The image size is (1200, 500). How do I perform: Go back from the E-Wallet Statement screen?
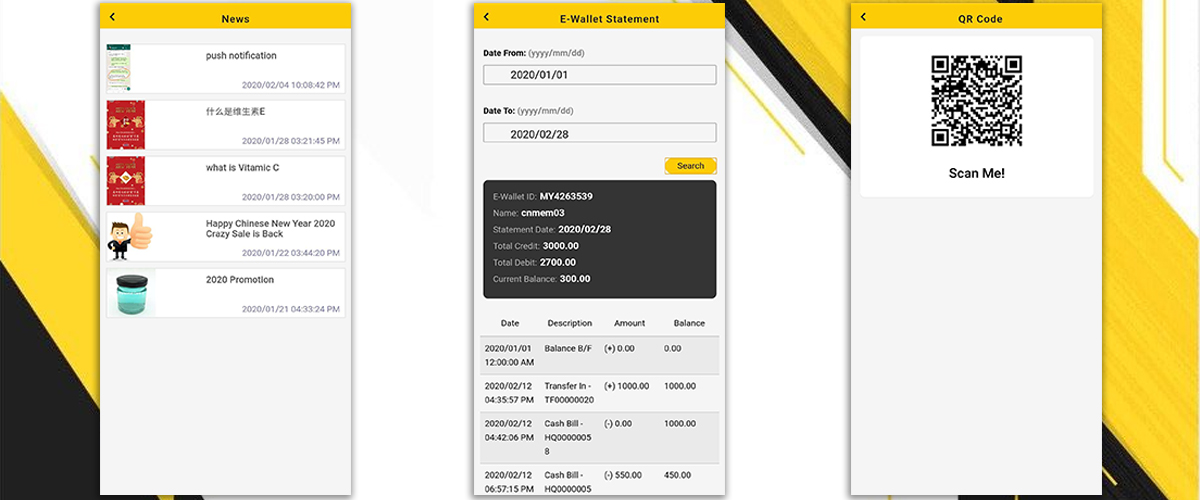click(486, 17)
